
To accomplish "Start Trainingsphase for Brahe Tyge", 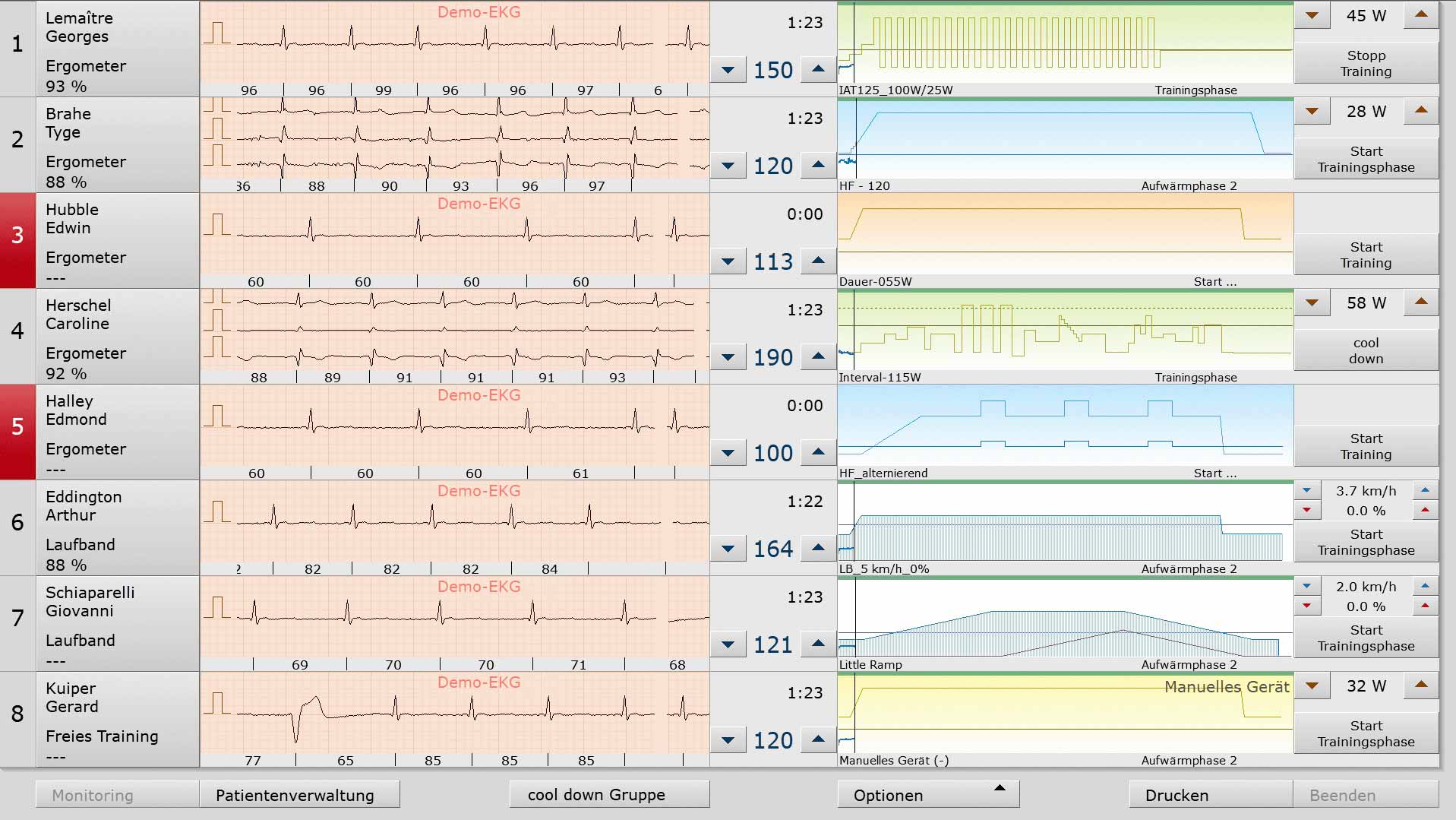I will click(x=1366, y=159).
